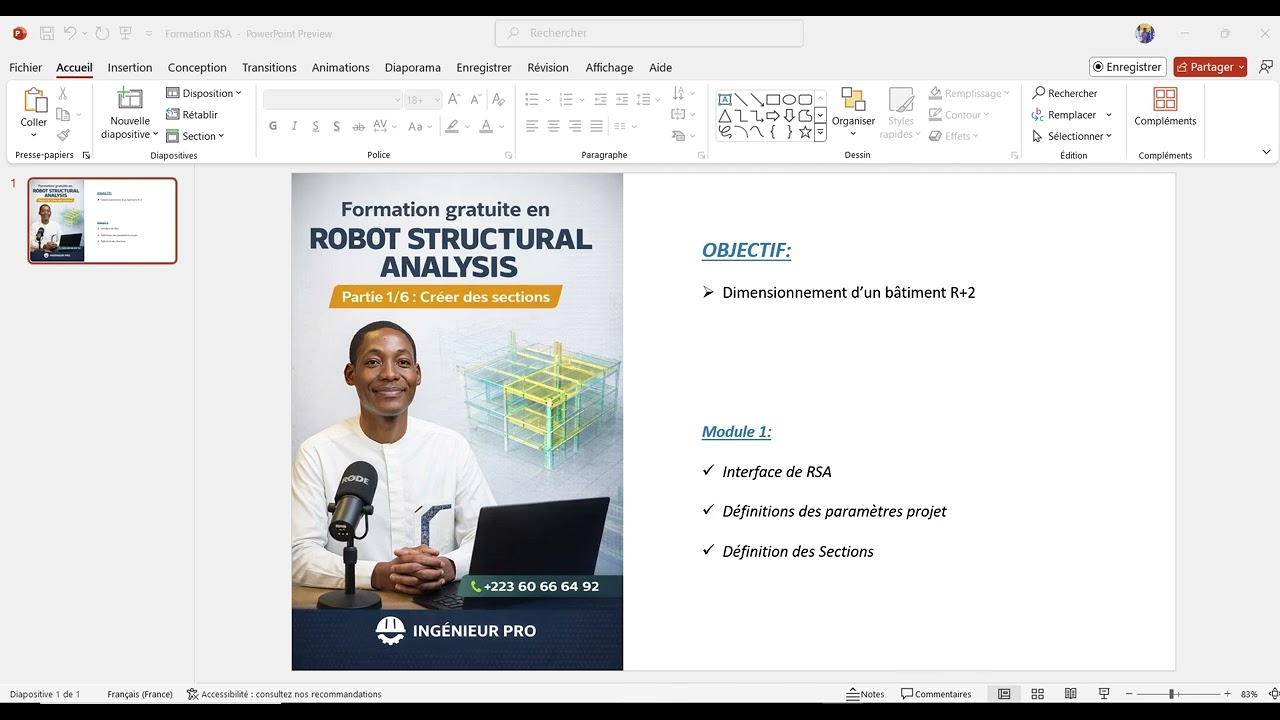Toggle the Notes pane in status bar
This screenshot has width=1280, height=720.
pos(866,694)
